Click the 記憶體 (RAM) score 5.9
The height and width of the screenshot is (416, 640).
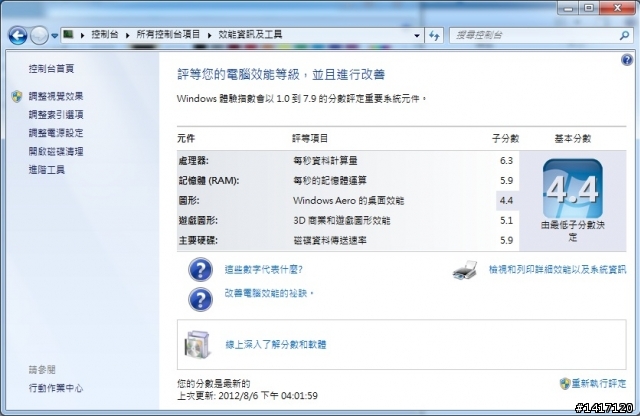coord(507,180)
